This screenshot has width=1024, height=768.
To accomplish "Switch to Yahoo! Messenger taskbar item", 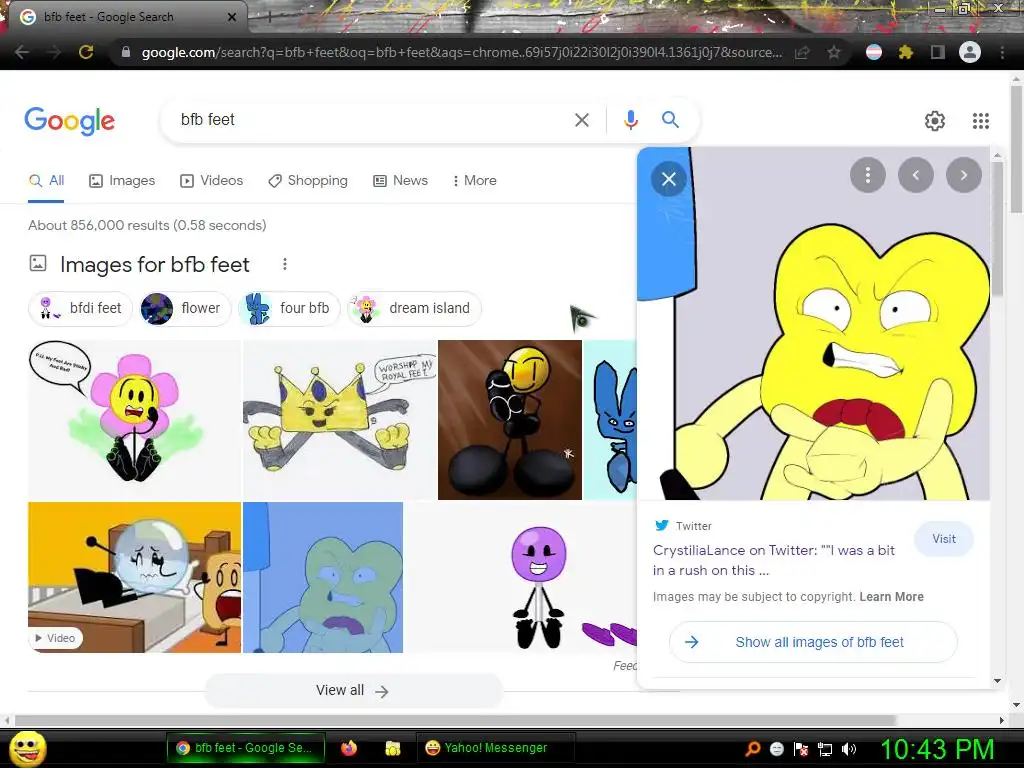I will coord(496,748).
